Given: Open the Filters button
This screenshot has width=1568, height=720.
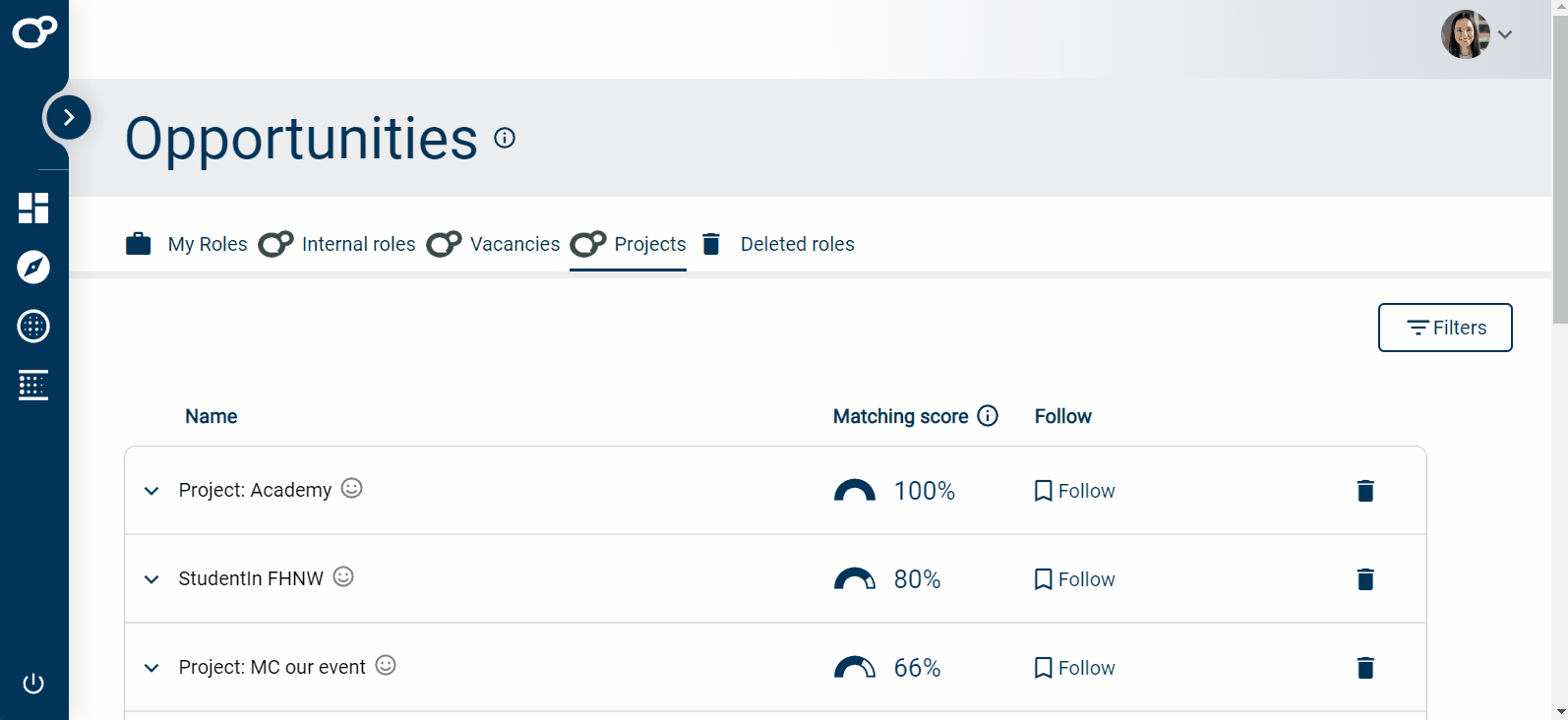Looking at the screenshot, I should (x=1445, y=328).
